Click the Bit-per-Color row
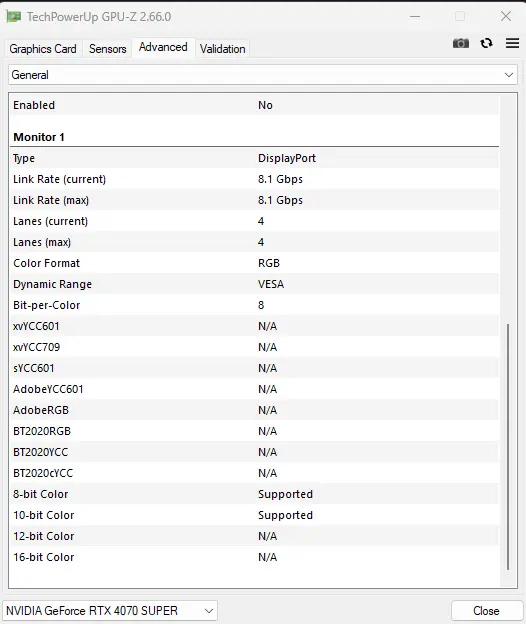526x624 pixels. click(x=255, y=305)
